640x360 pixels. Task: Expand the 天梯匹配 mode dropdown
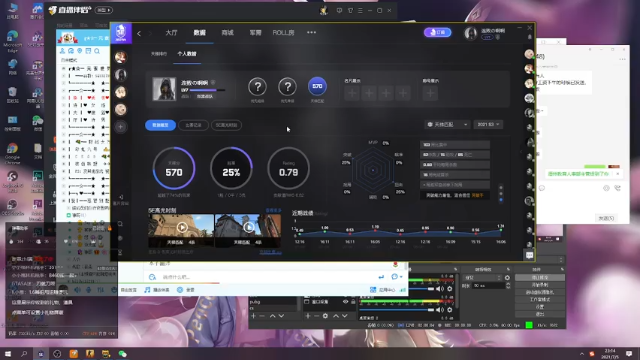pos(447,124)
